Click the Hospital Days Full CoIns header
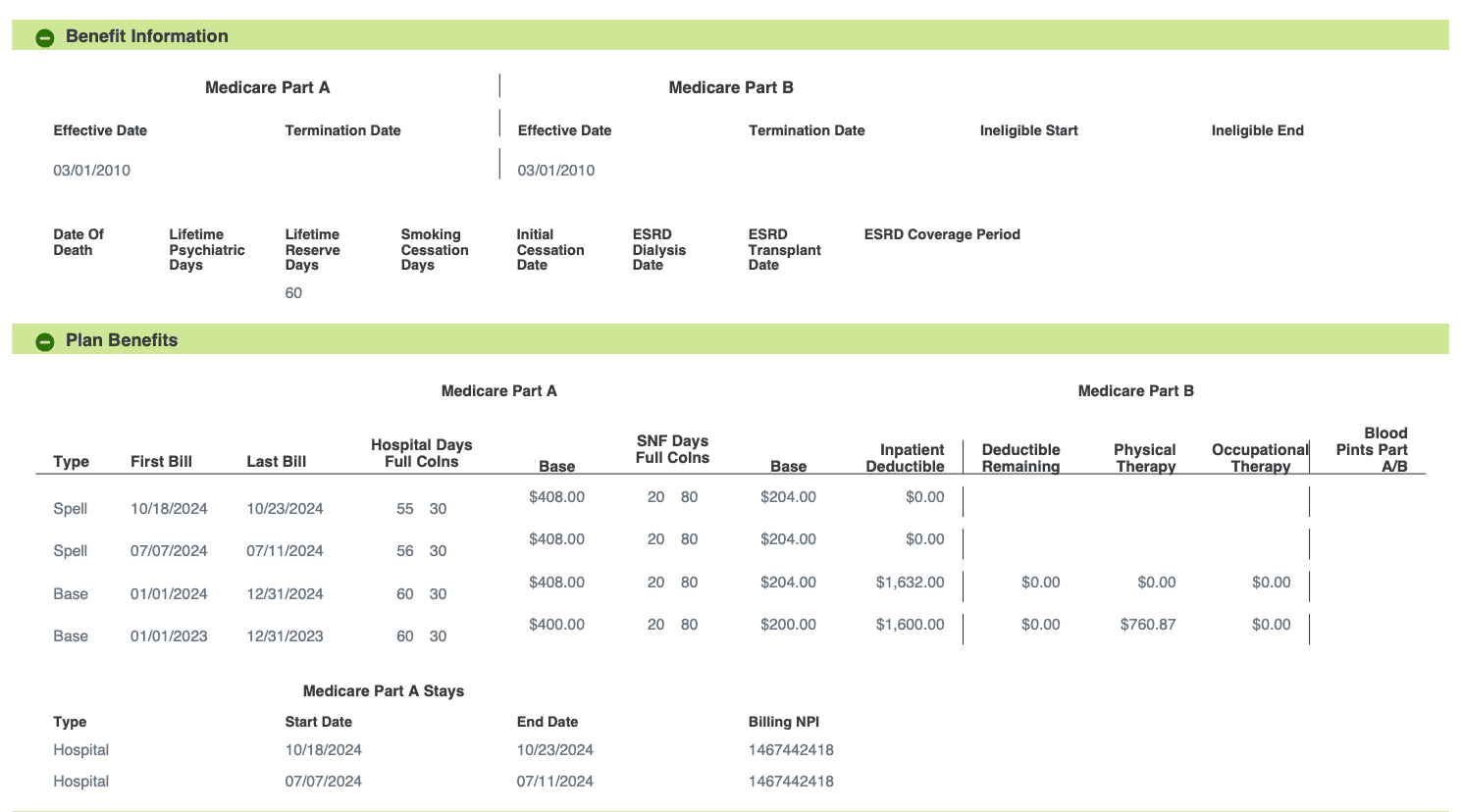The image size is (1462, 812). (x=422, y=453)
